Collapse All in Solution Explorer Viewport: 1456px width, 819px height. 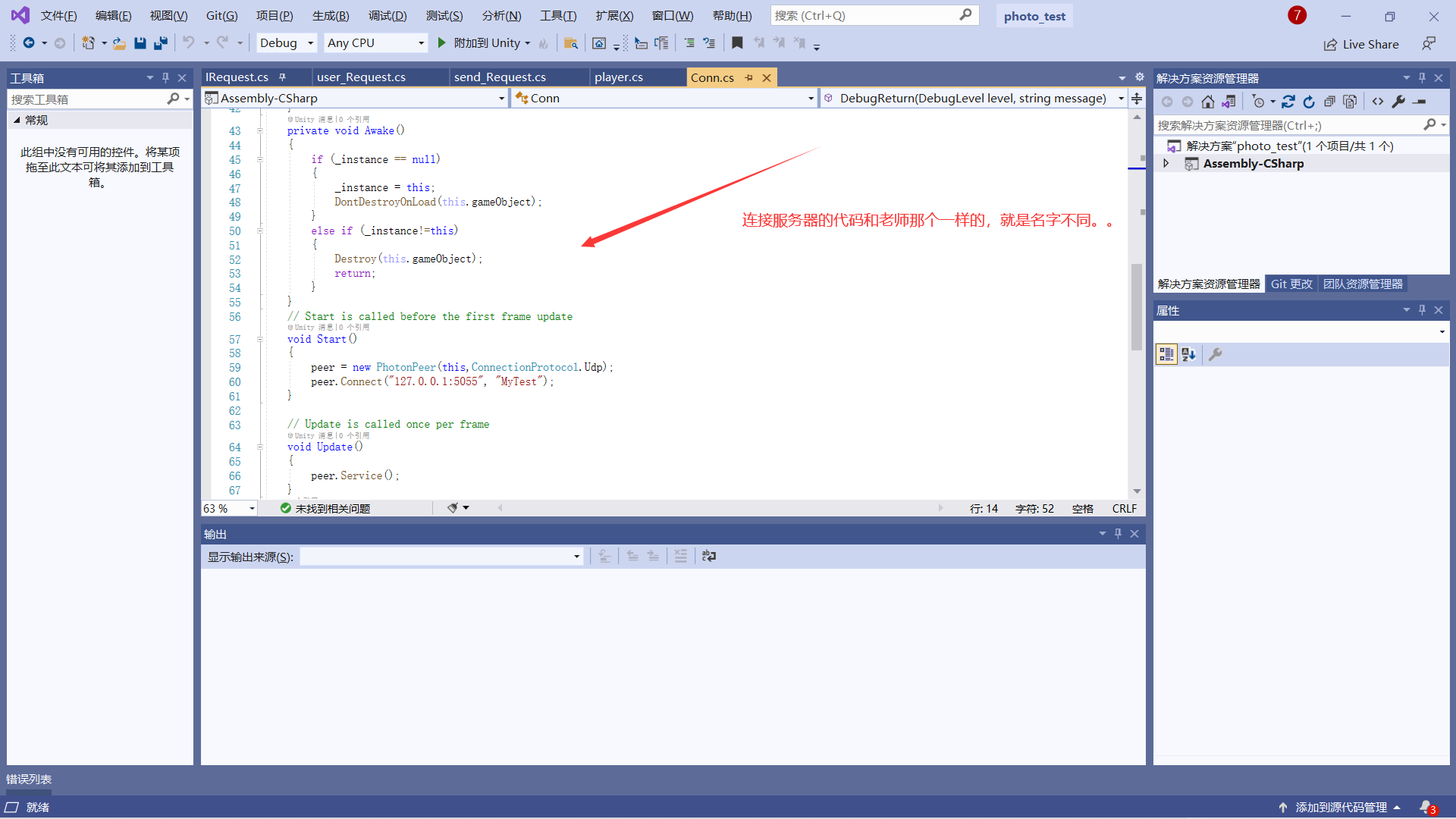(x=1329, y=102)
